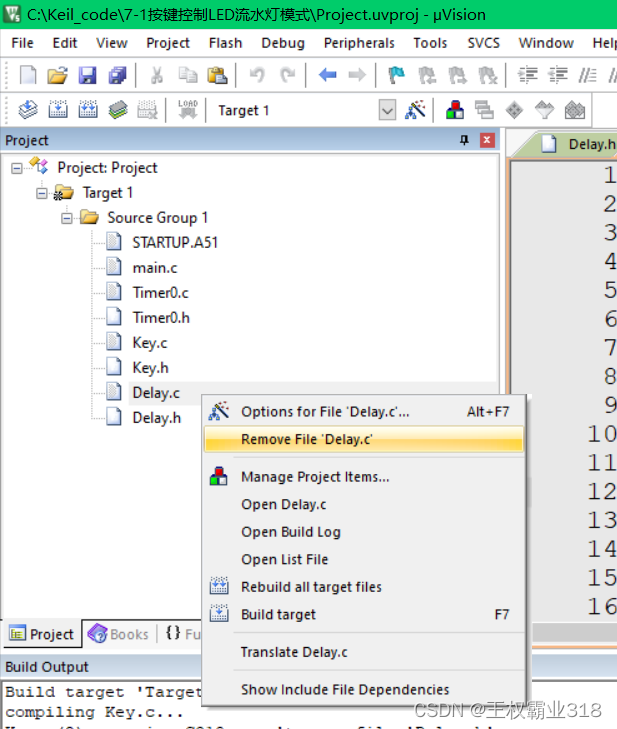Stop build toolbar icon
Screen dimensions: 617x729
[x=147, y=110]
